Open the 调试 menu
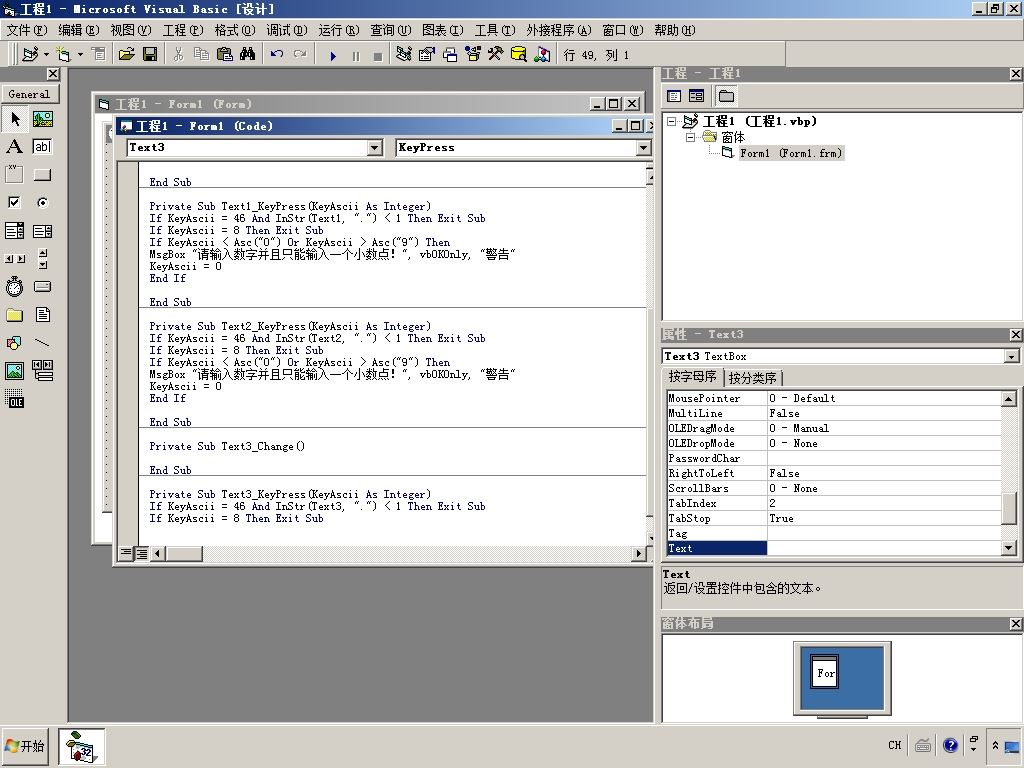Screen dimensions: 1024x768 click(x=287, y=30)
